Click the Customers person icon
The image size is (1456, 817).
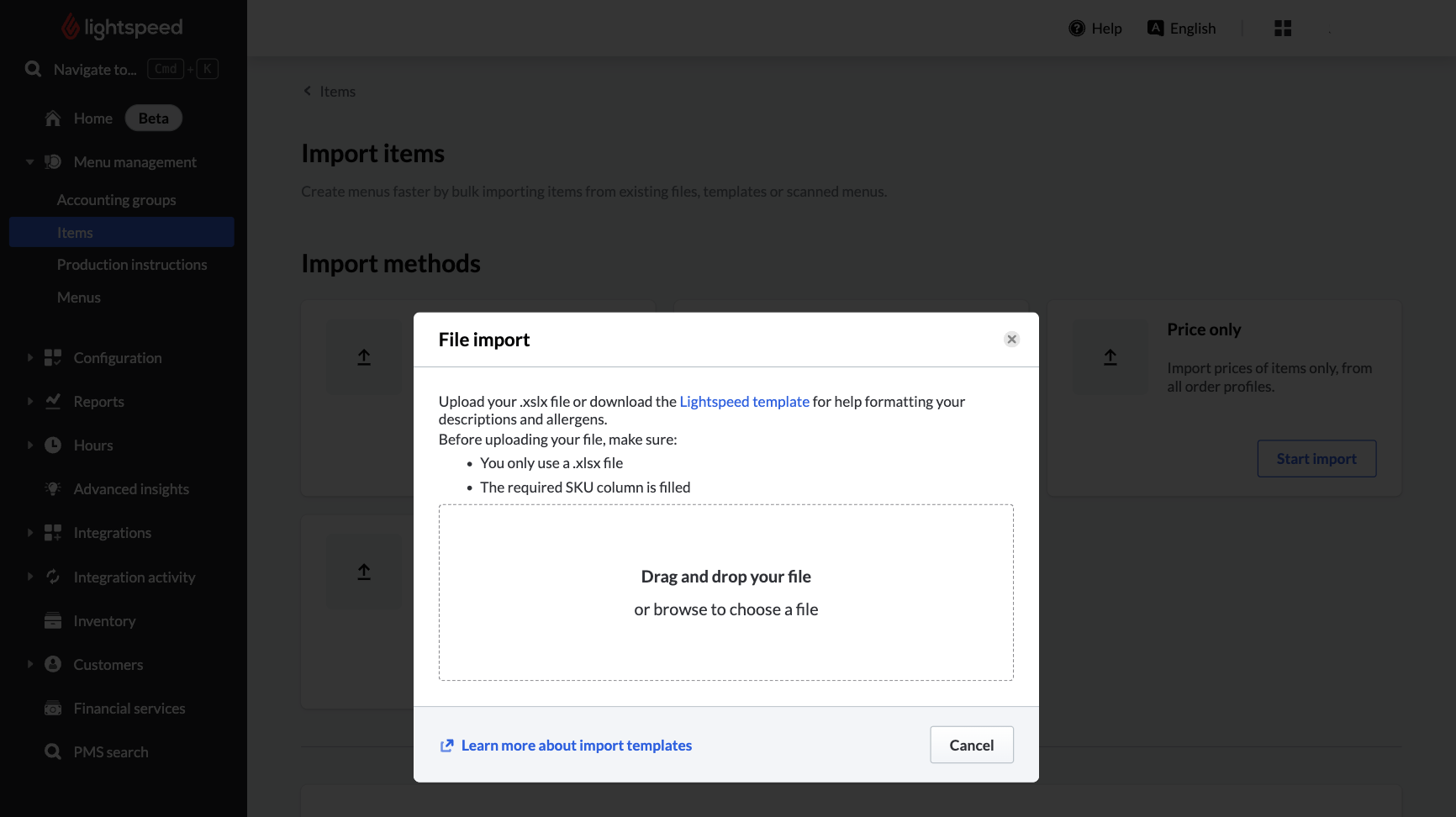point(53,665)
